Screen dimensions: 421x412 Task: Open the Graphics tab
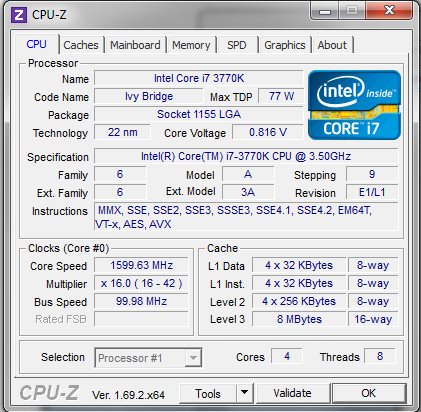(x=285, y=45)
